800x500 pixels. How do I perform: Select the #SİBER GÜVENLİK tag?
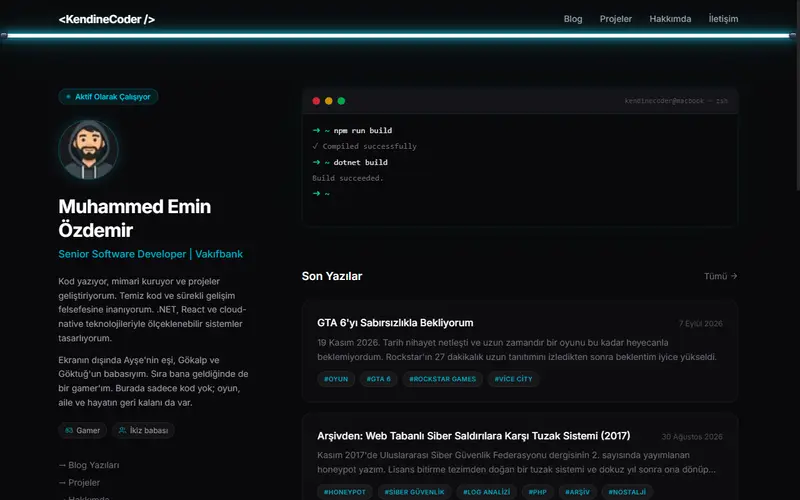pyautogui.click(x=414, y=492)
